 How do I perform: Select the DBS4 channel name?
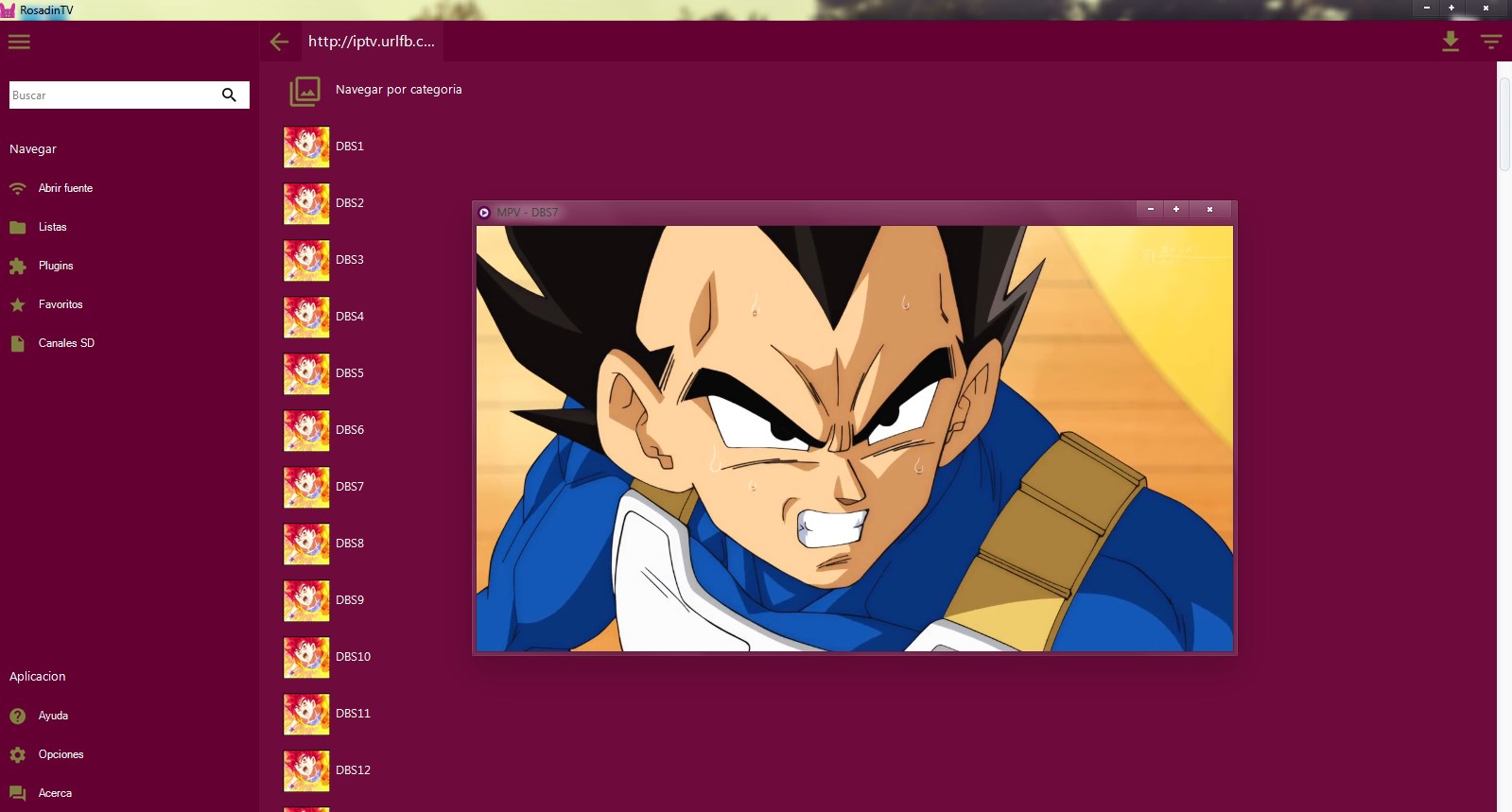pyautogui.click(x=350, y=317)
